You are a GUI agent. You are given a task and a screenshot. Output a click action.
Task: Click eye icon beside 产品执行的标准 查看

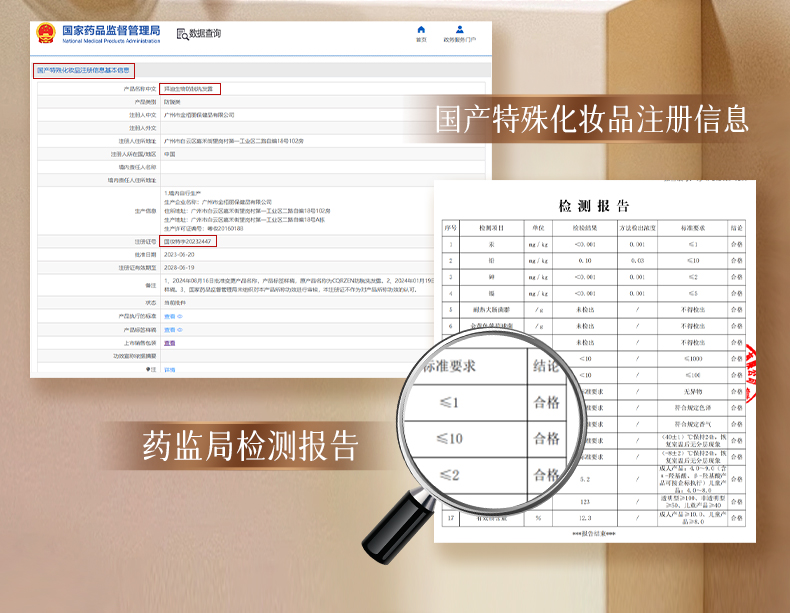(x=180, y=317)
